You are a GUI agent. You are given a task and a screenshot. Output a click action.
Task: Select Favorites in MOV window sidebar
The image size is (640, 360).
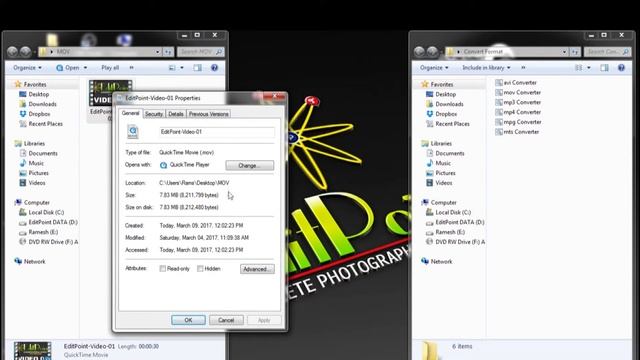coord(31,84)
